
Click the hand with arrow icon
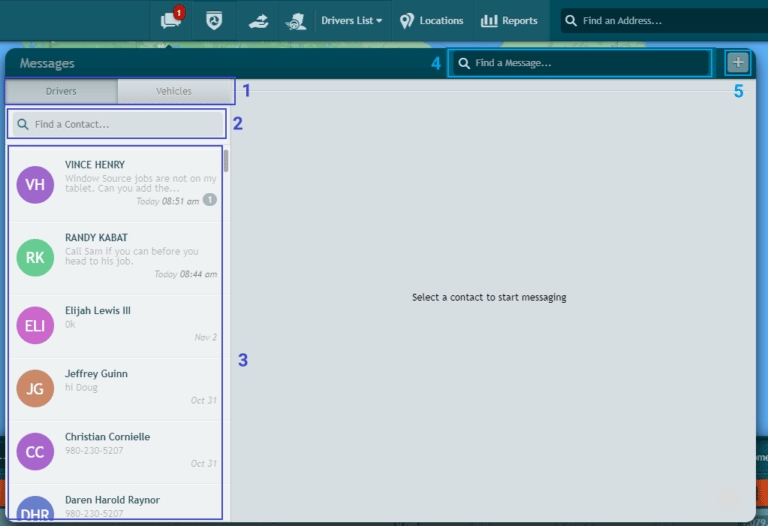(258, 21)
